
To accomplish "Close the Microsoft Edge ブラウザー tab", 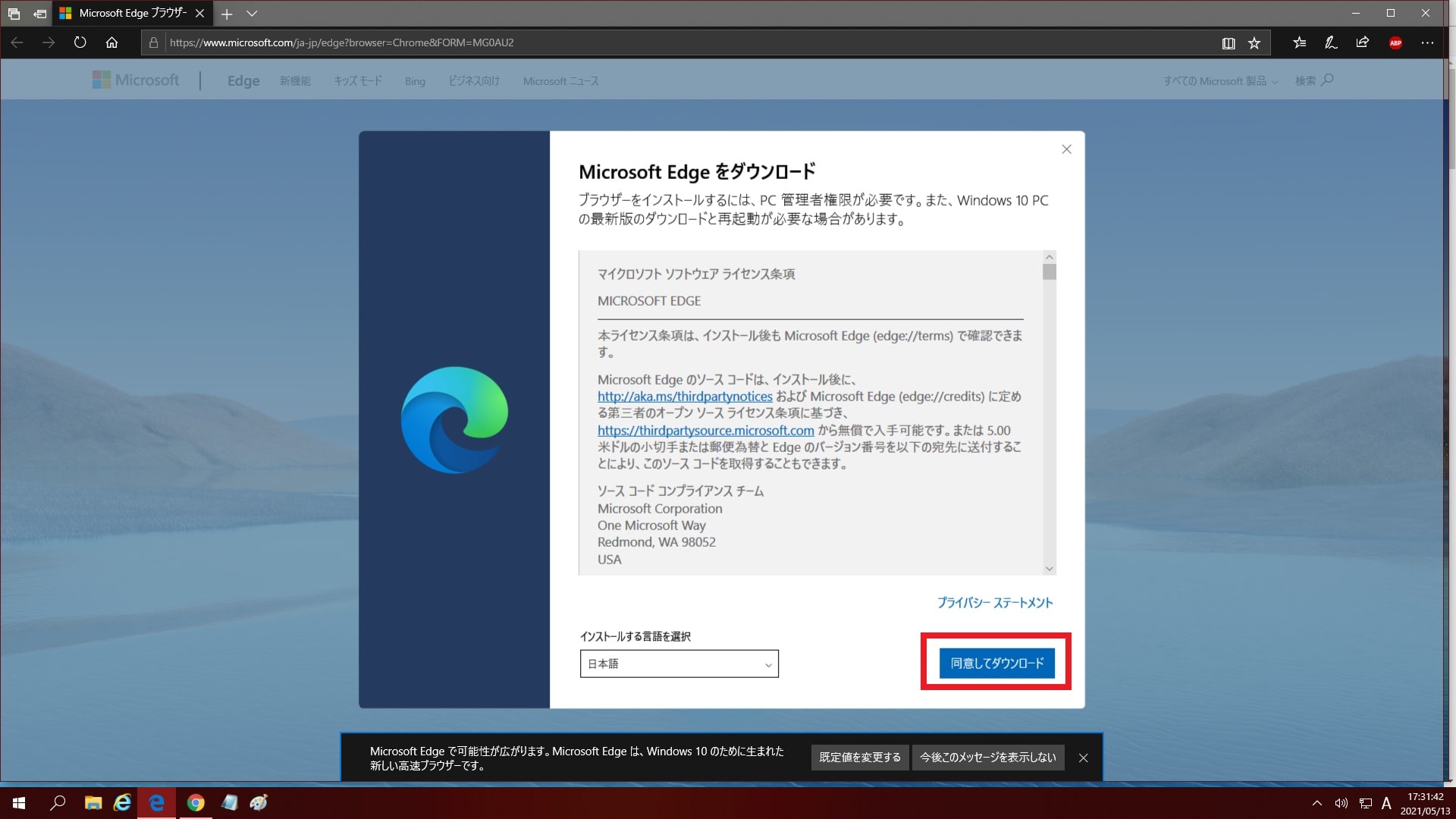I will coord(199,14).
